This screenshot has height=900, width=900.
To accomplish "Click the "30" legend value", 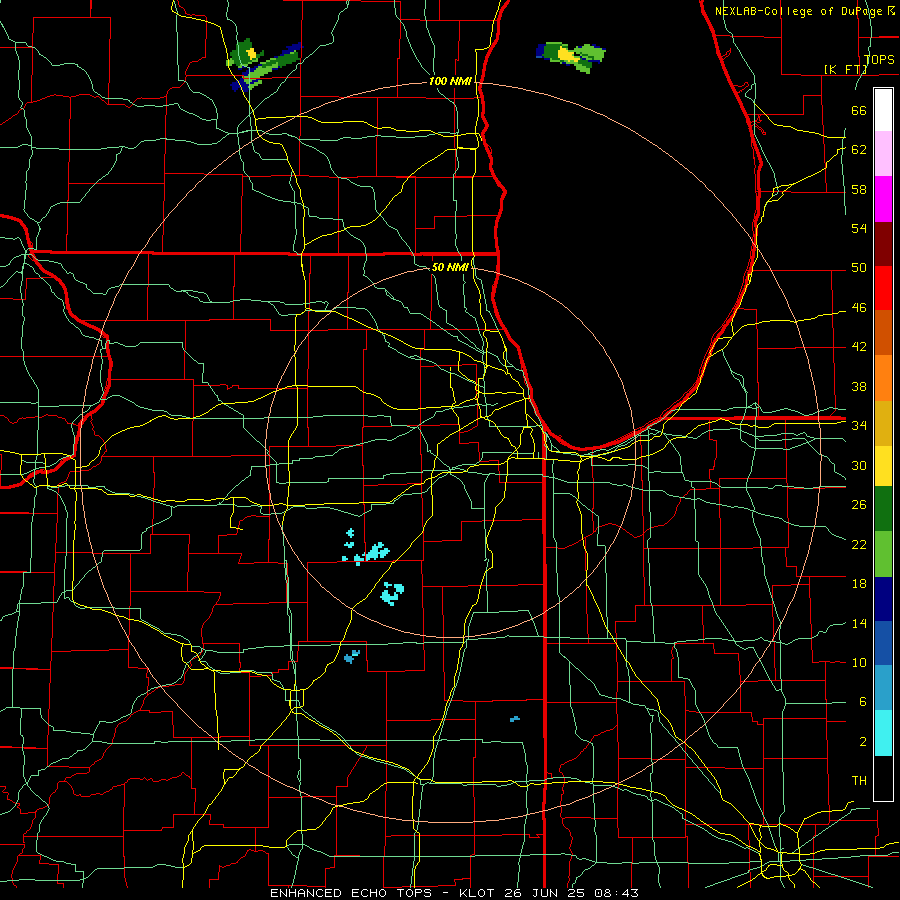I will click(859, 465).
